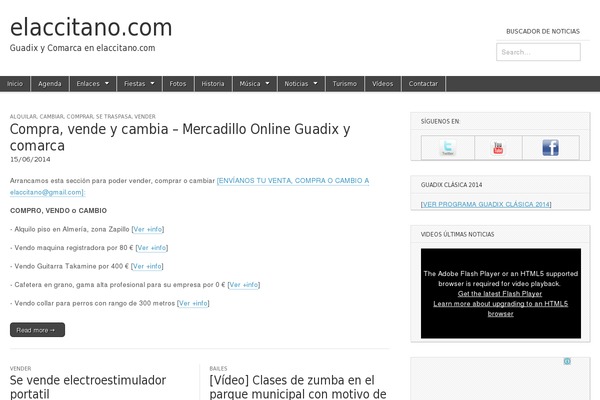Open Ver Programa Guadix Clásica 2014 link
The image size is (600, 400).
click(486, 204)
